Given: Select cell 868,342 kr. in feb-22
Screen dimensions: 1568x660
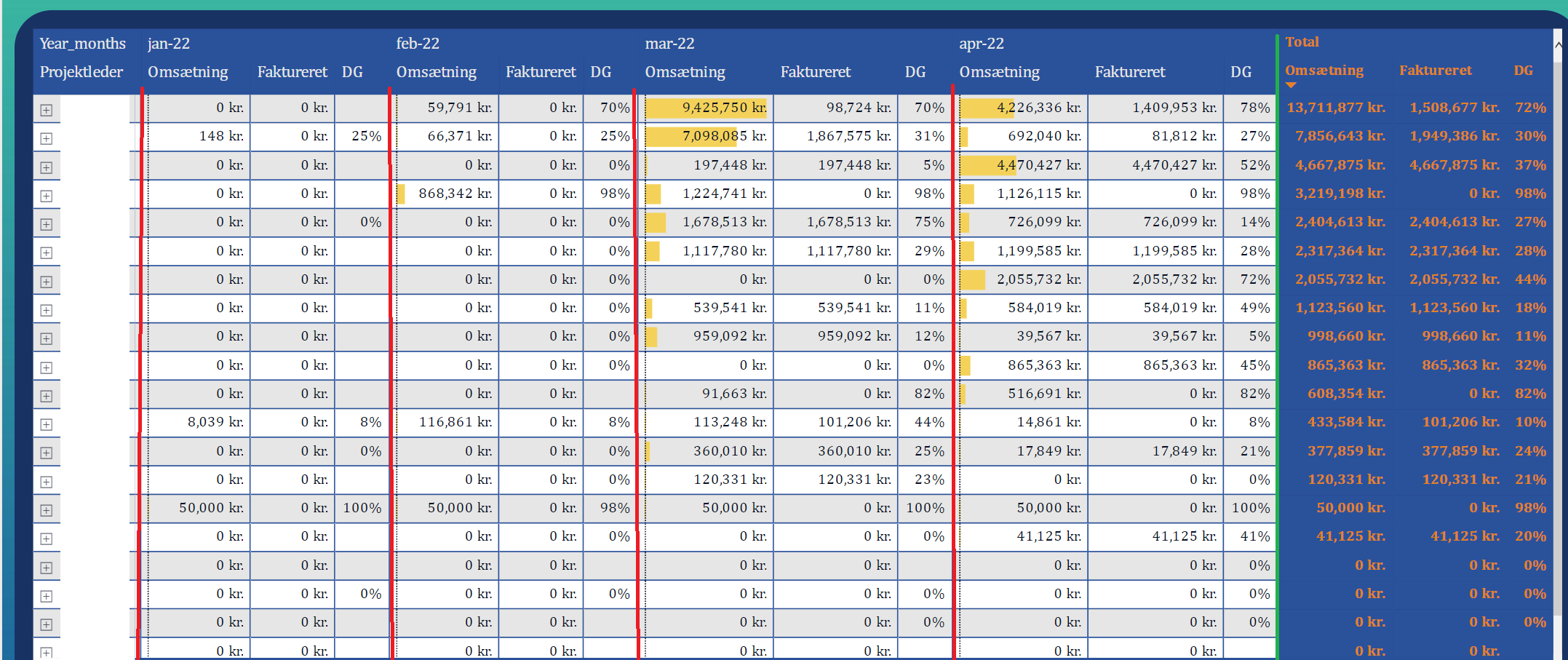Looking at the screenshot, I should click(445, 194).
